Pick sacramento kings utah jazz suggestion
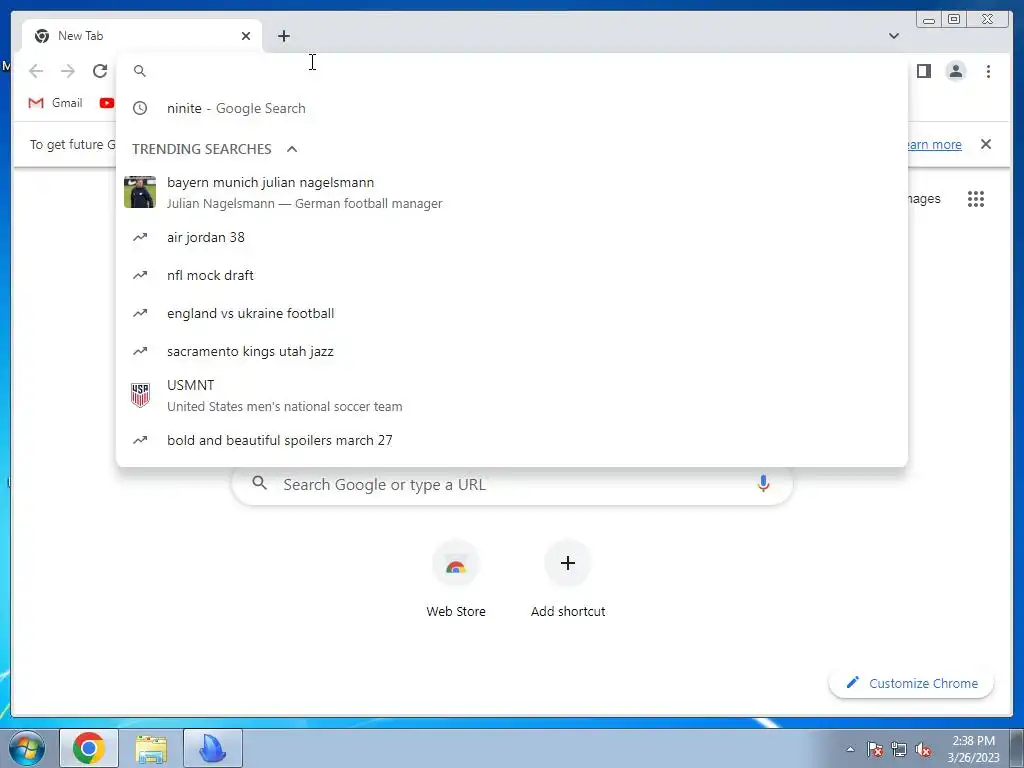The height and width of the screenshot is (768, 1024). [x=511, y=351]
